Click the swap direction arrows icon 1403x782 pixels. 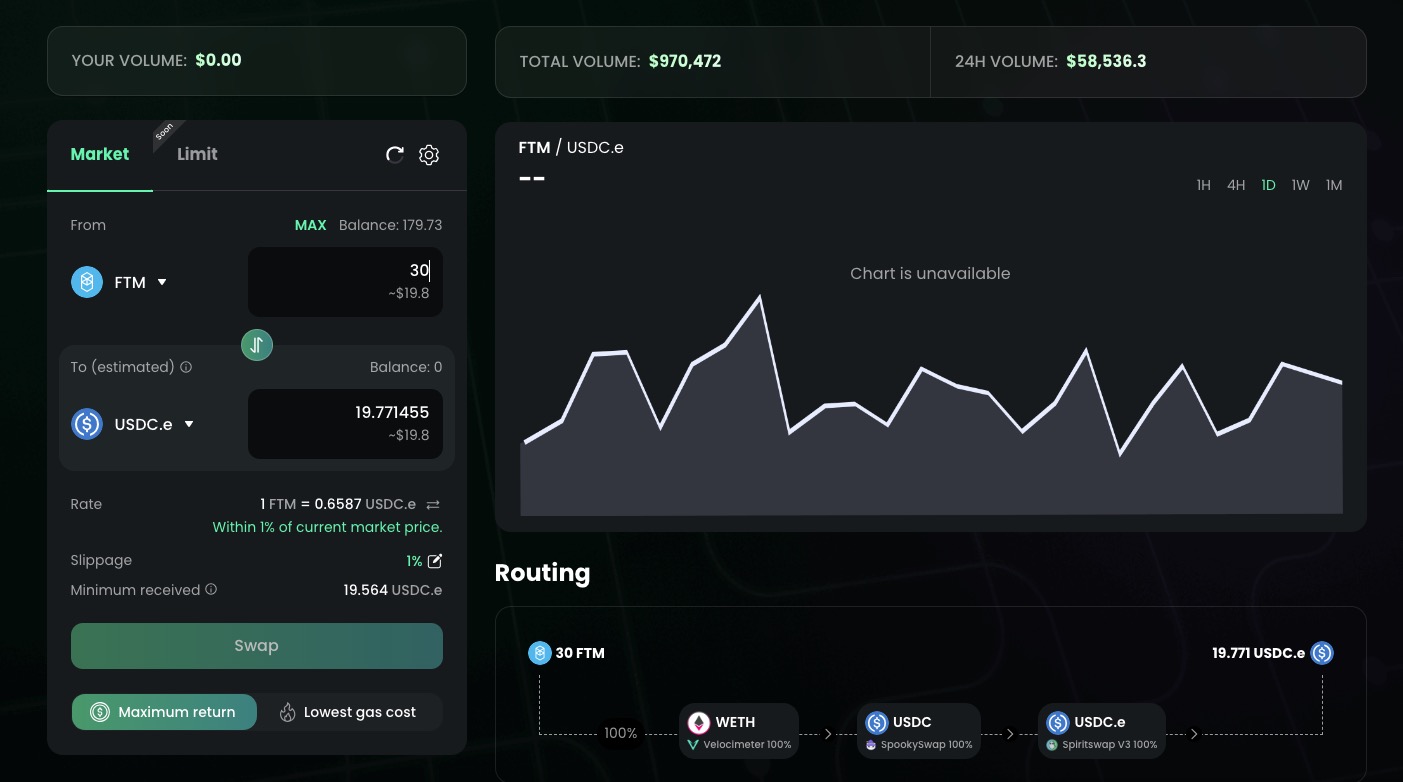coord(257,345)
